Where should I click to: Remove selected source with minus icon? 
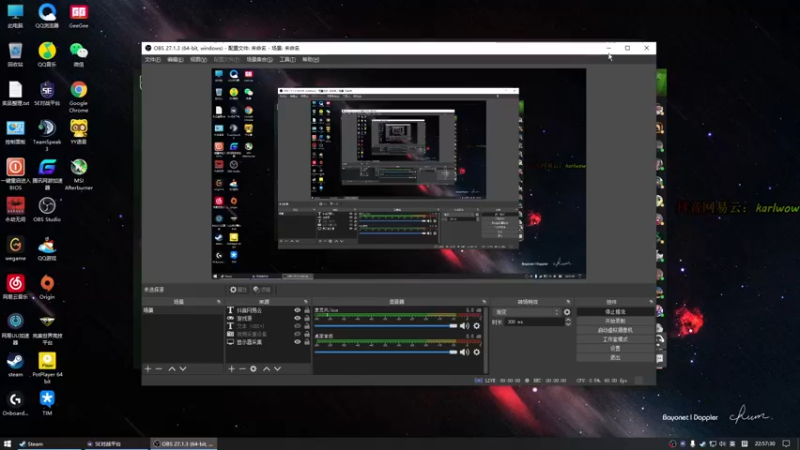[242, 368]
